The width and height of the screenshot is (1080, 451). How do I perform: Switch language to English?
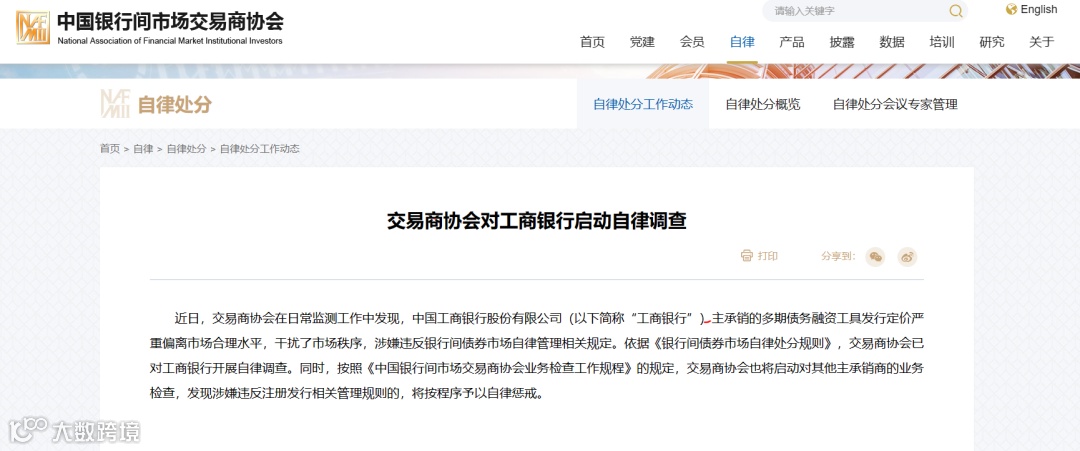(1039, 10)
